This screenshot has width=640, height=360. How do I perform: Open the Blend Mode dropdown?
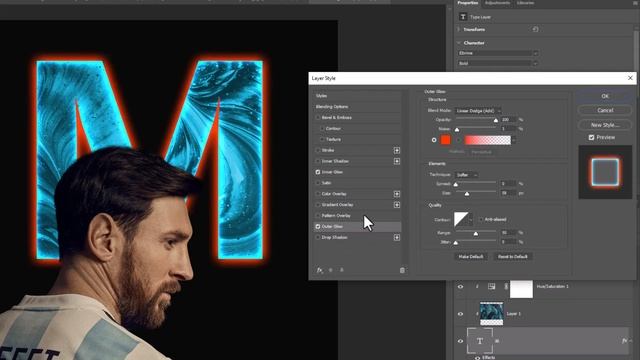pyautogui.click(x=478, y=111)
